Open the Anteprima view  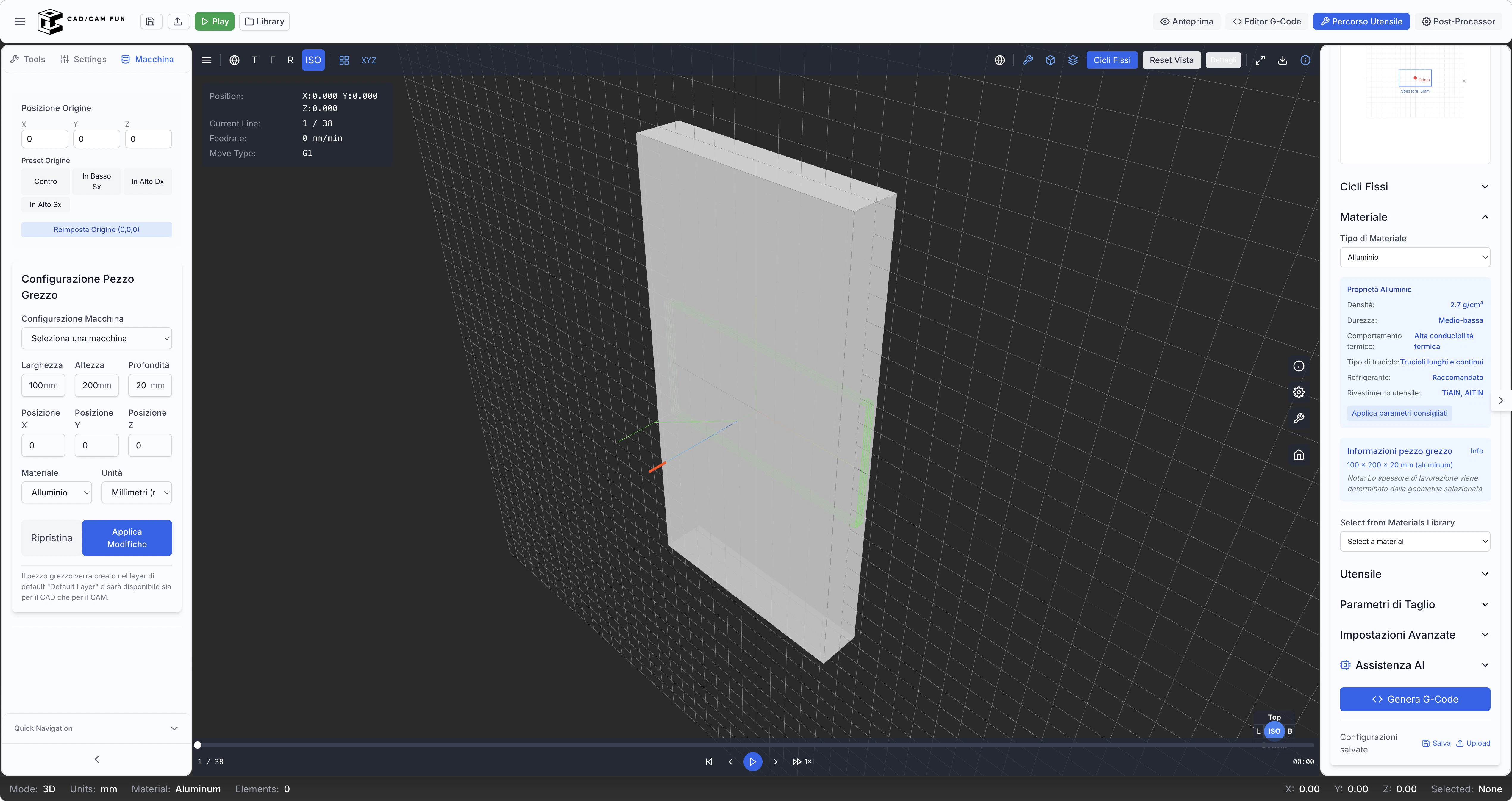1187,22
